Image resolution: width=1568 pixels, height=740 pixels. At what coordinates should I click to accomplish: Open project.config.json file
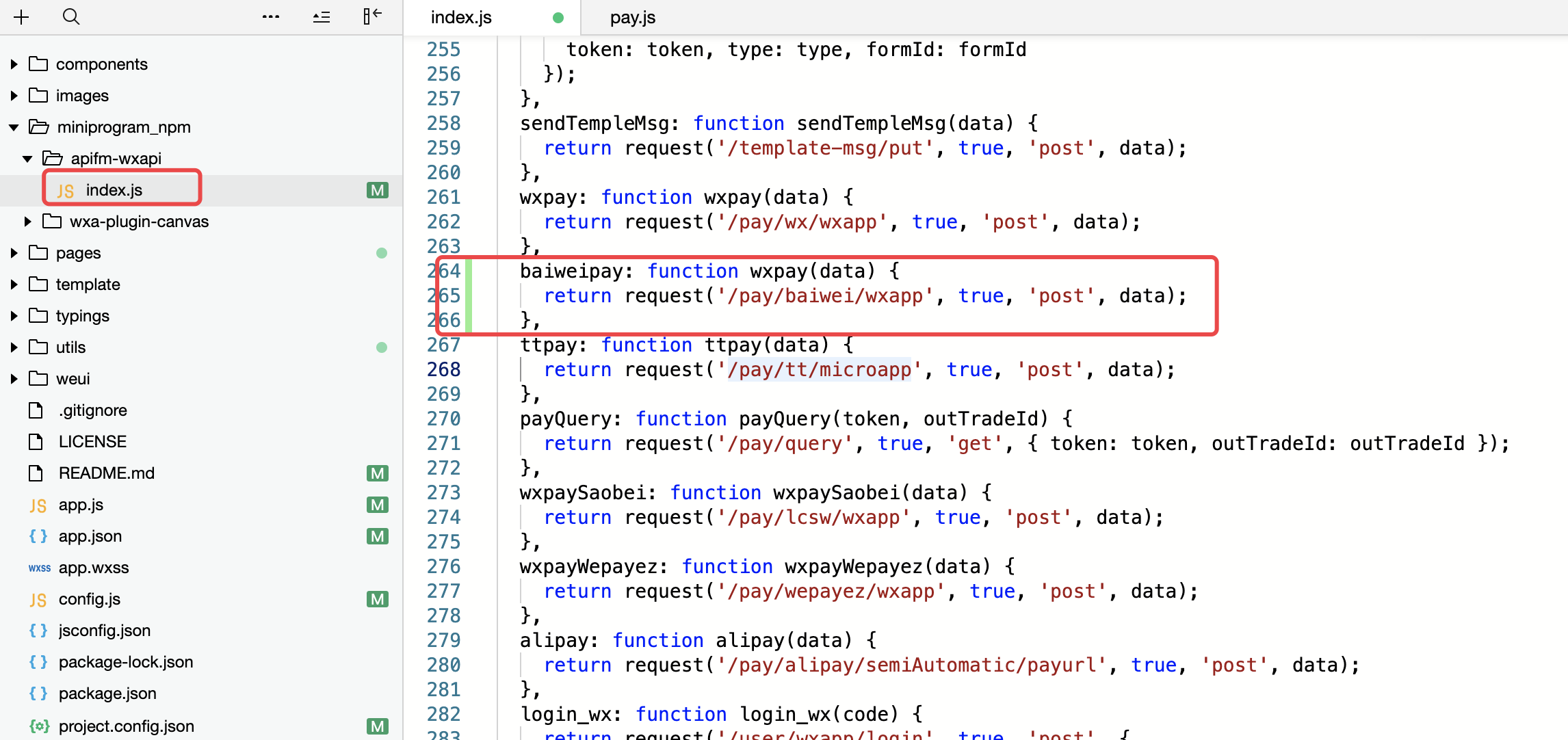click(126, 726)
